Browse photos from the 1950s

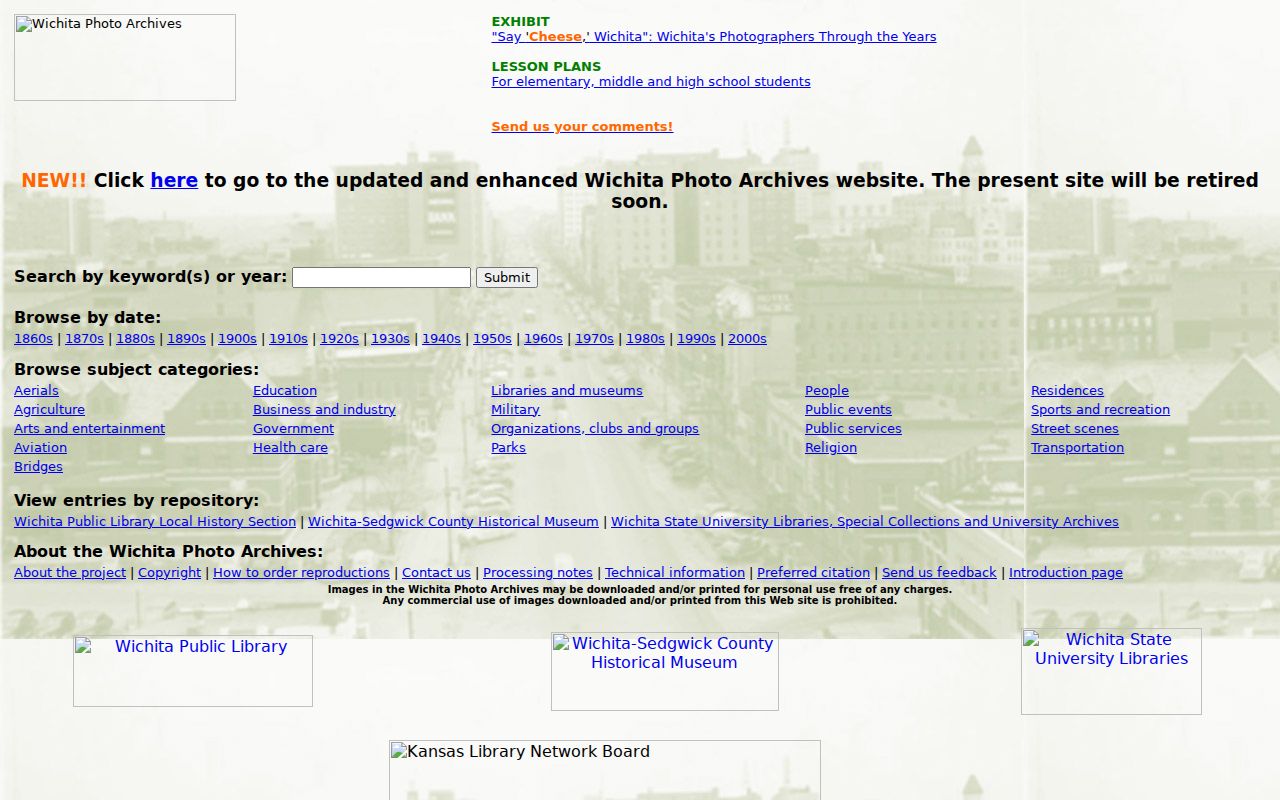(x=492, y=339)
